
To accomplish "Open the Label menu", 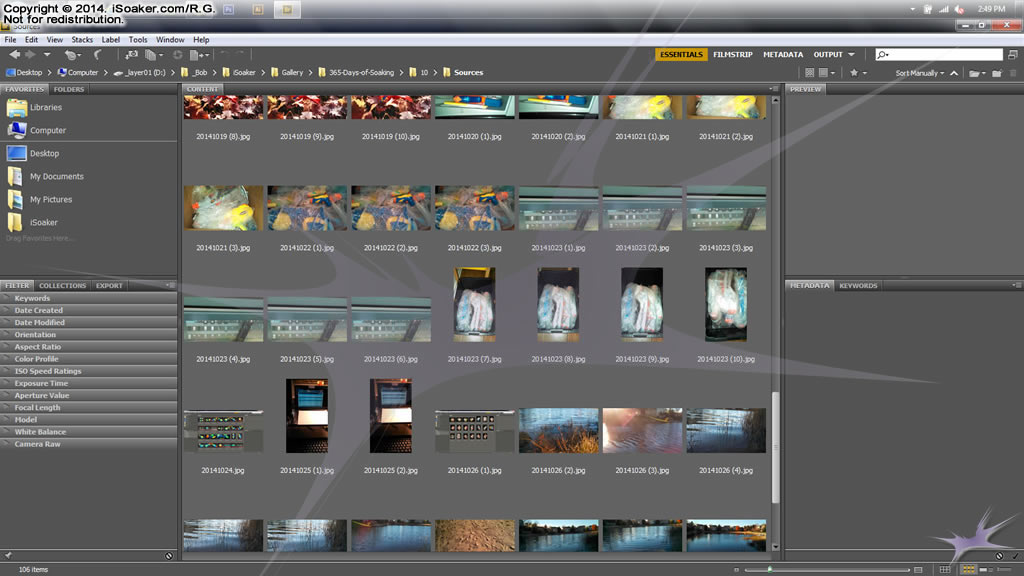I will pyautogui.click(x=110, y=40).
